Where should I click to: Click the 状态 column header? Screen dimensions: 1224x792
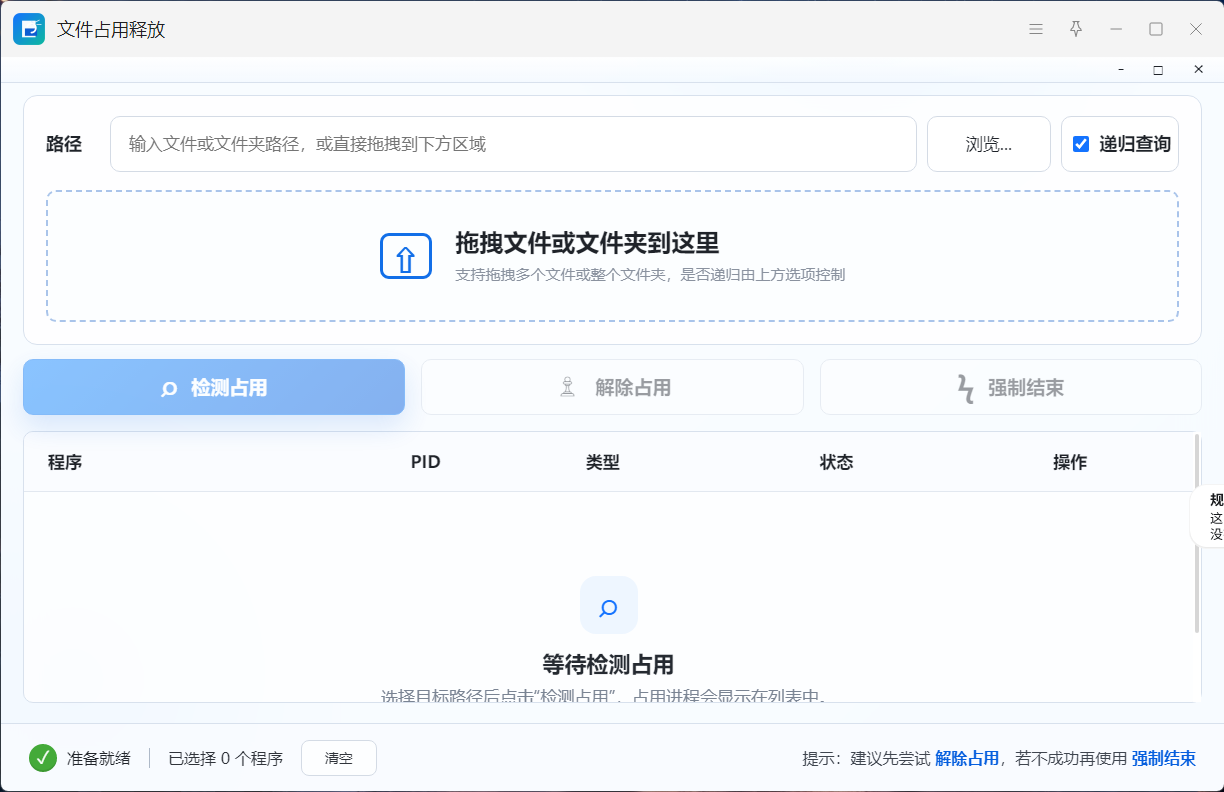pyautogui.click(x=837, y=462)
